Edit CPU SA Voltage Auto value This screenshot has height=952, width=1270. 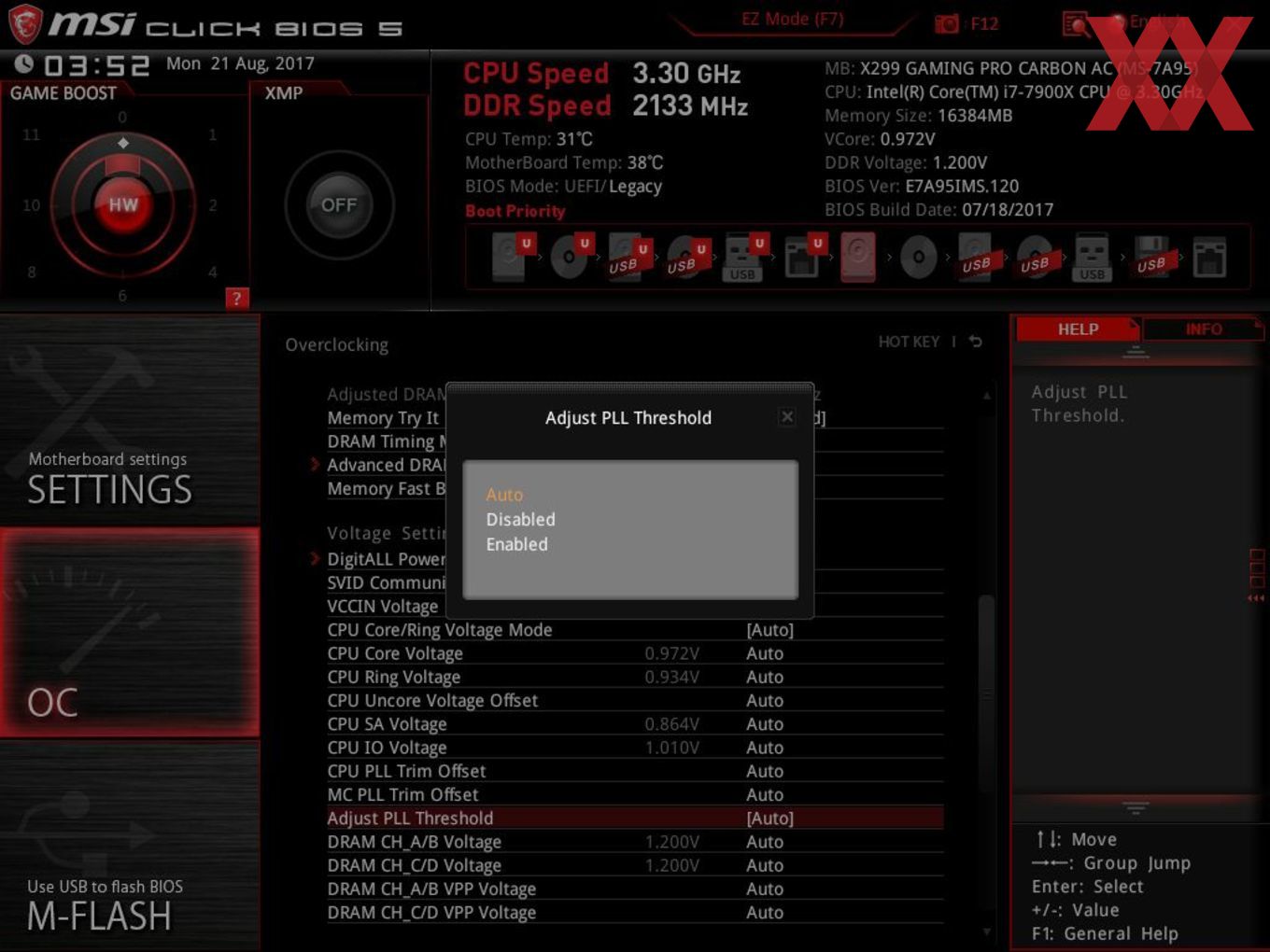764,724
